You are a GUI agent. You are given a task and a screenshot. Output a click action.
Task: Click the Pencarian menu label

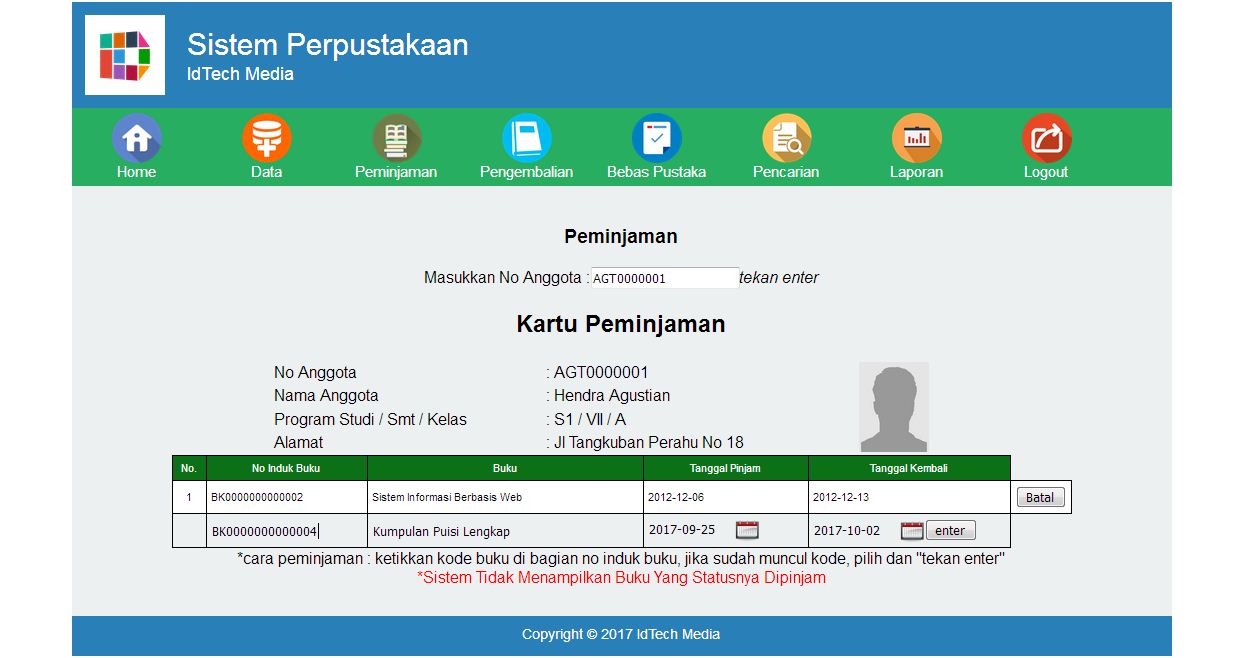click(786, 172)
